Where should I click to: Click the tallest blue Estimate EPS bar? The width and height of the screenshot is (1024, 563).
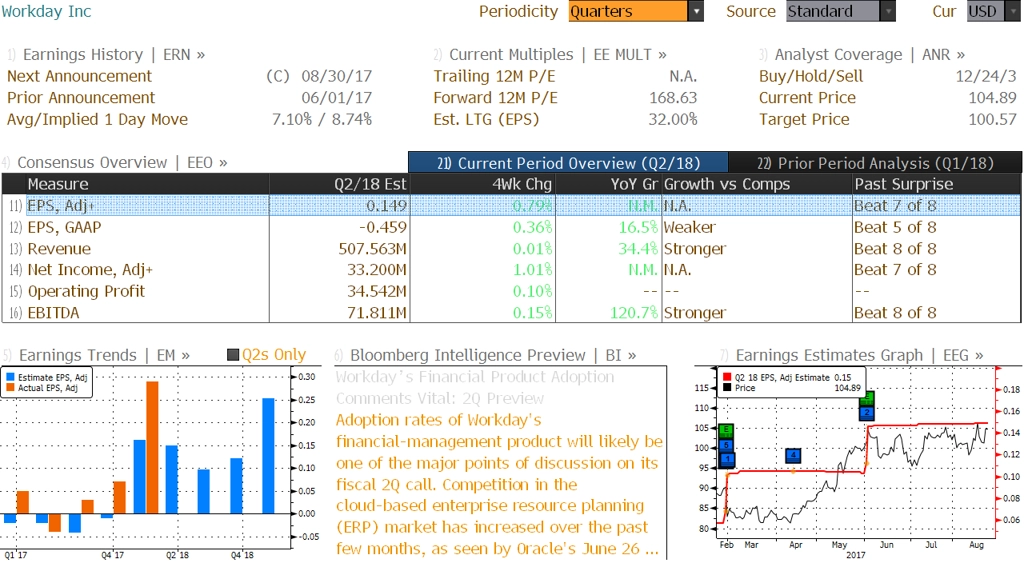[x=268, y=456]
